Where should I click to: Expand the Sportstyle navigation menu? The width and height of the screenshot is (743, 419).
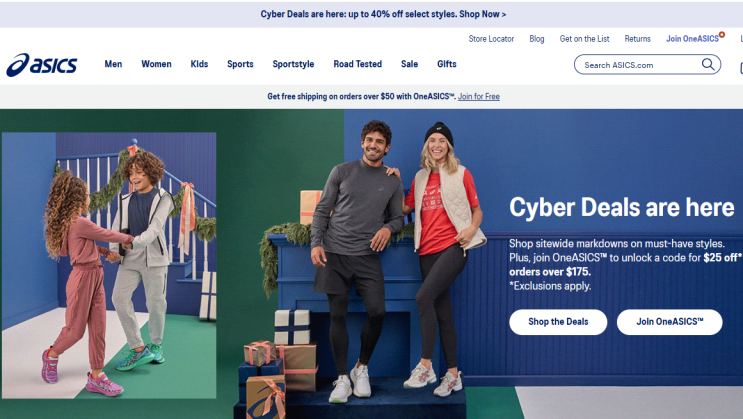pos(293,64)
